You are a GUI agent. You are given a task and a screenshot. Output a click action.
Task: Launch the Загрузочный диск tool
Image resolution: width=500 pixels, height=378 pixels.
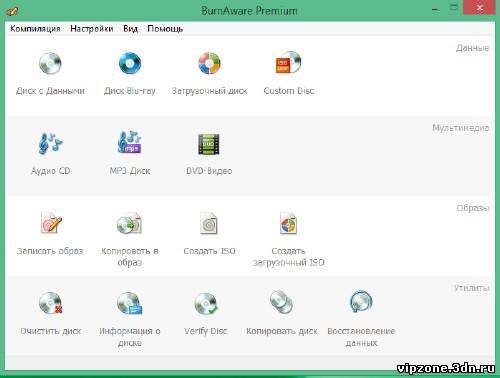pyautogui.click(x=209, y=63)
